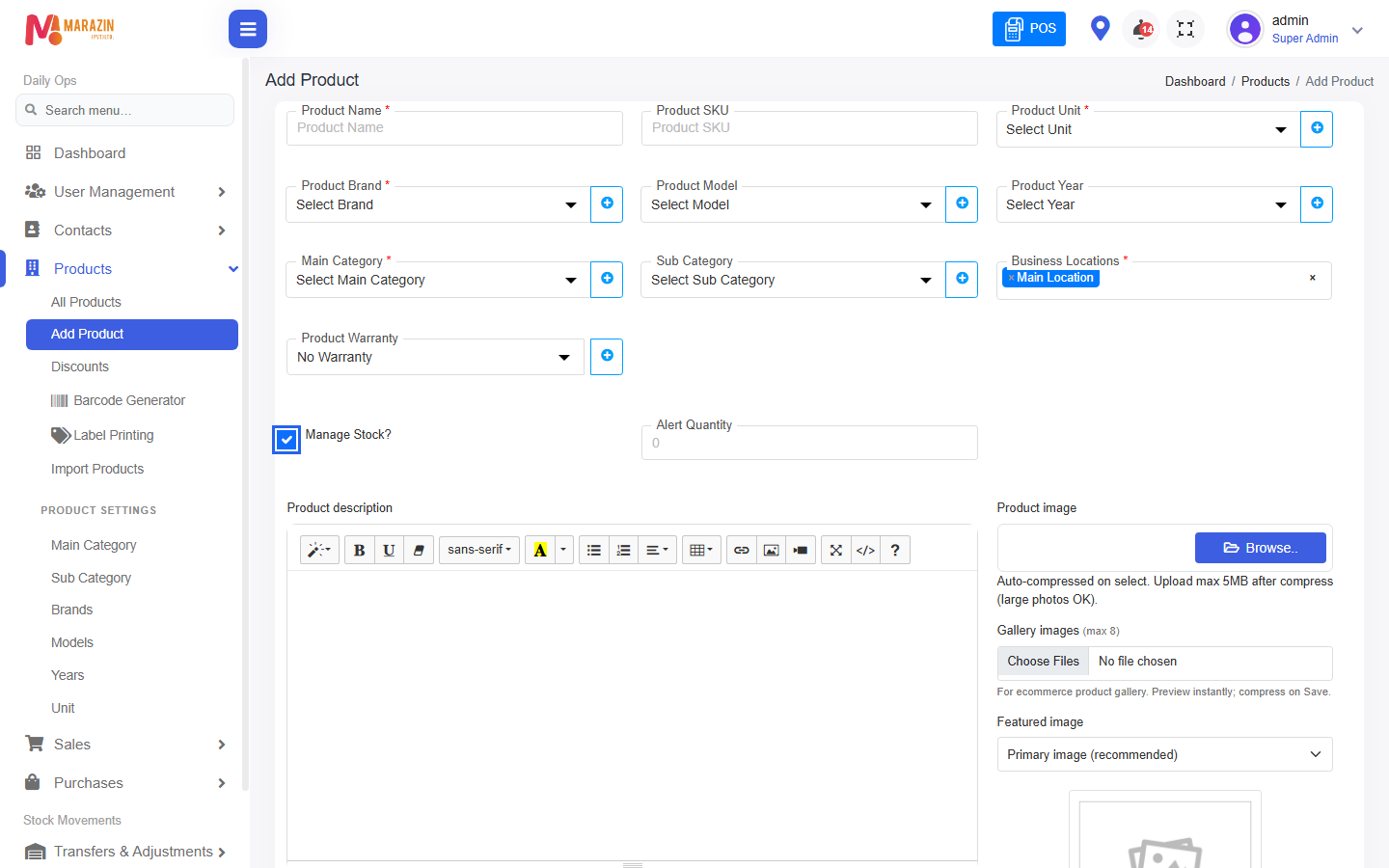The height and width of the screenshot is (868, 1389).
Task: Add a new model with plus icon
Action: (x=962, y=203)
